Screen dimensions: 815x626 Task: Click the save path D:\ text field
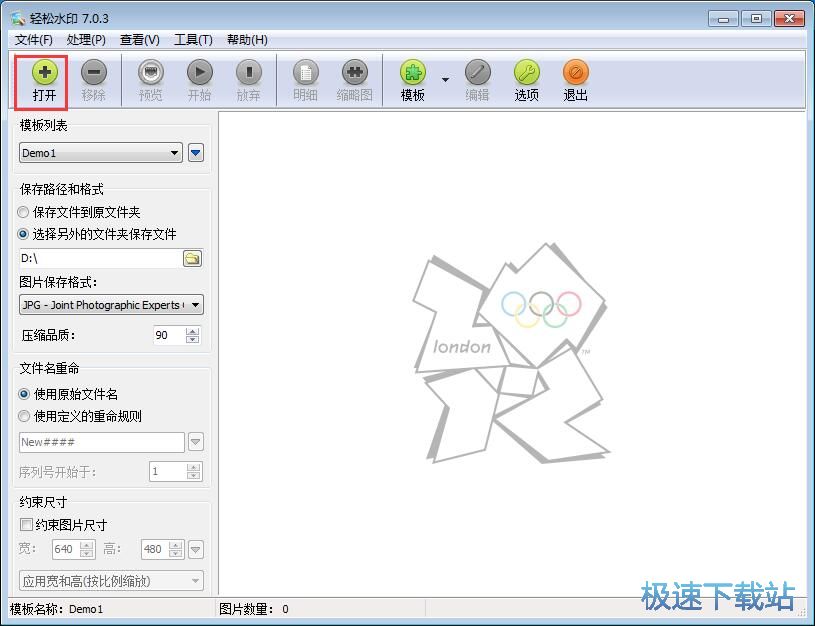pyautogui.click(x=98, y=259)
